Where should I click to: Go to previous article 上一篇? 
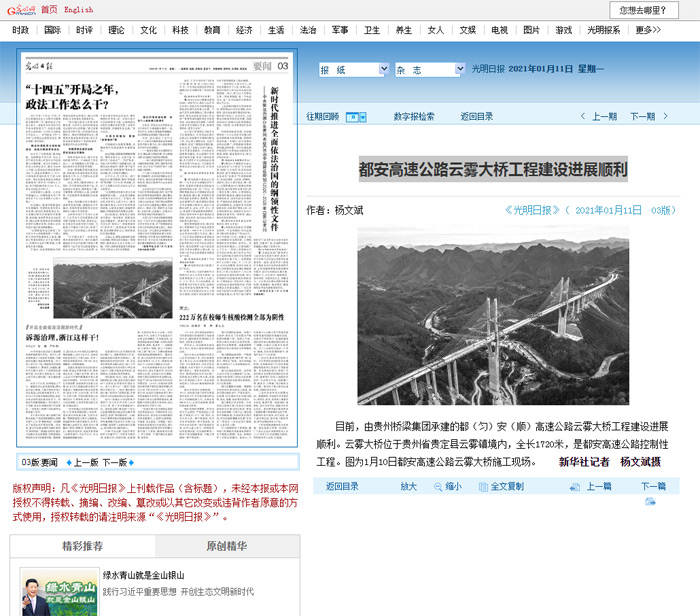point(599,486)
